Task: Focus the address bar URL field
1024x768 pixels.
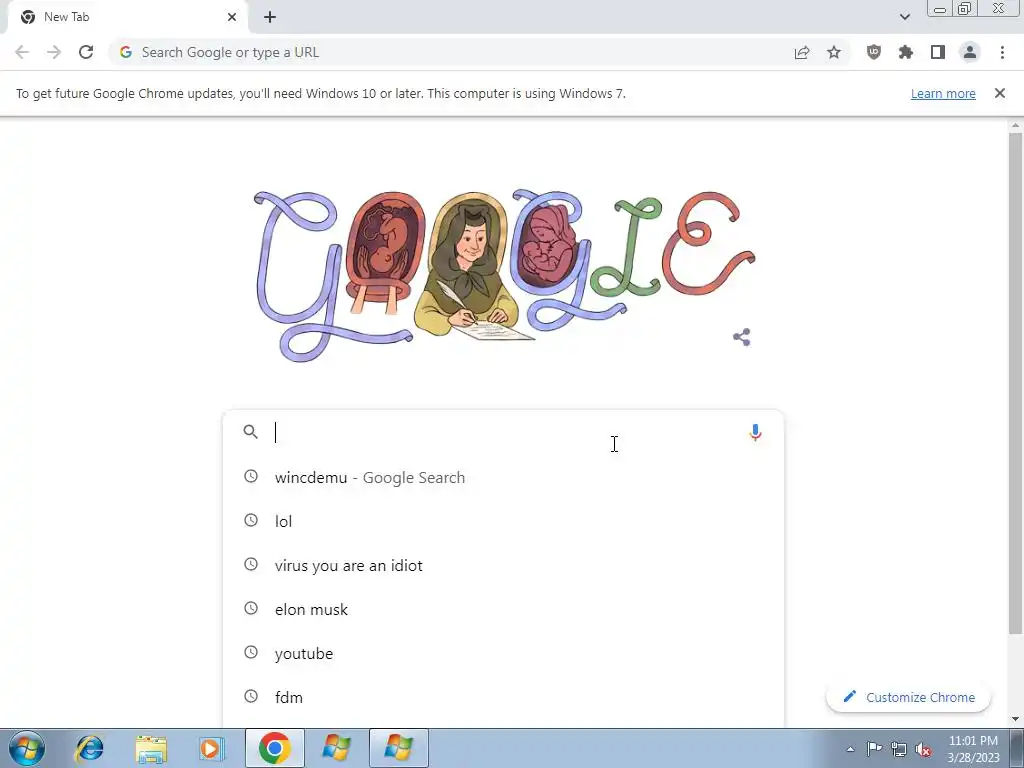Action: (457, 52)
